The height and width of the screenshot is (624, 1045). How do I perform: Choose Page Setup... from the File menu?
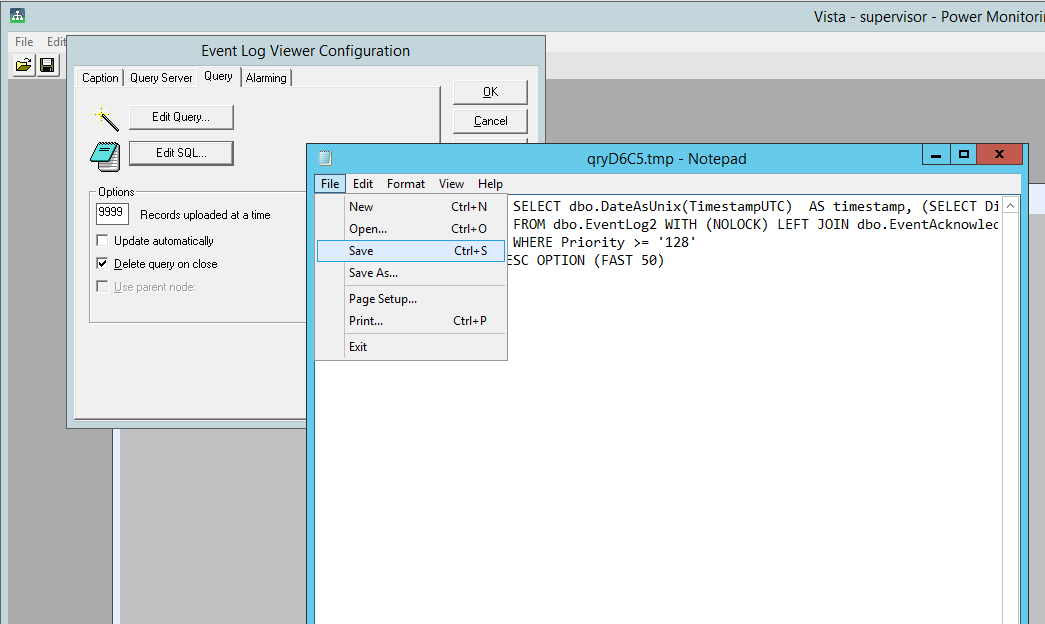coord(411,299)
